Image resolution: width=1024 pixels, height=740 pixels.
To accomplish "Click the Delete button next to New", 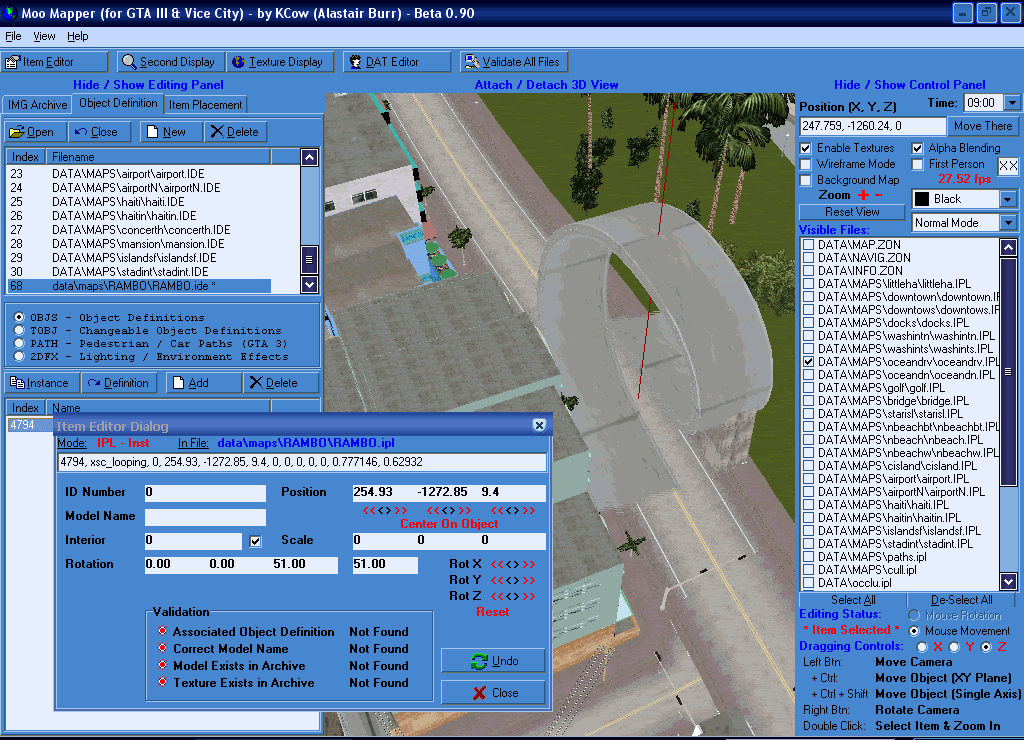I will point(235,132).
